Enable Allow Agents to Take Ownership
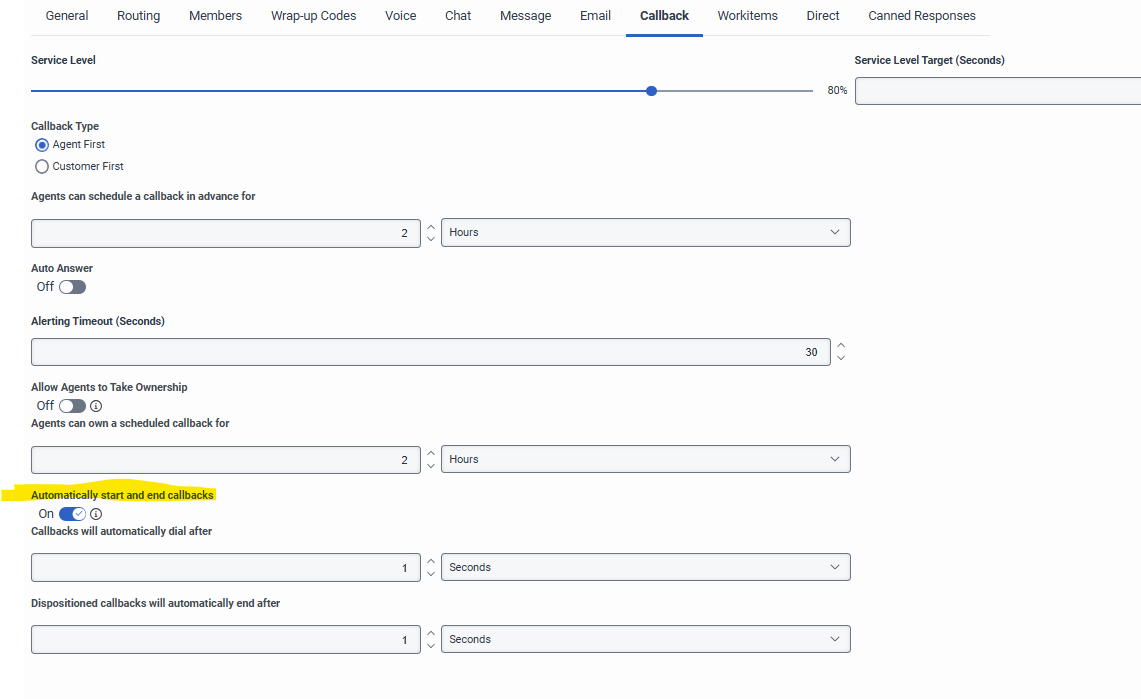The width and height of the screenshot is (1141, 699). pyautogui.click(x=72, y=406)
